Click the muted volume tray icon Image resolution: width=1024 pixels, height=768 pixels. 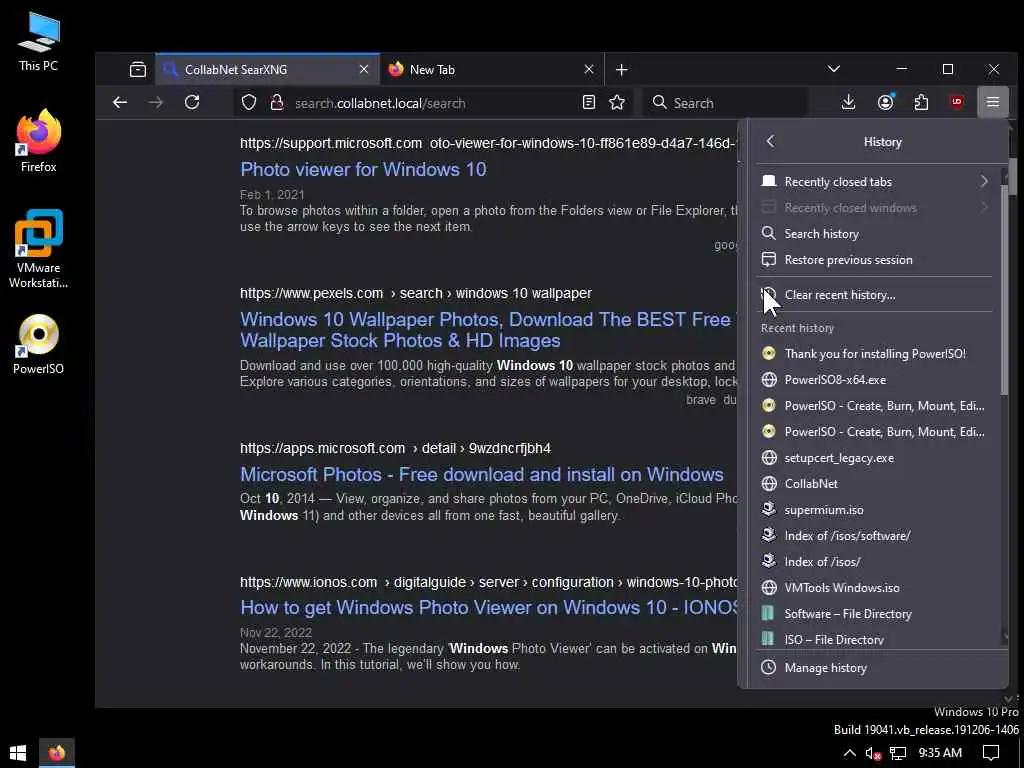[x=873, y=753]
